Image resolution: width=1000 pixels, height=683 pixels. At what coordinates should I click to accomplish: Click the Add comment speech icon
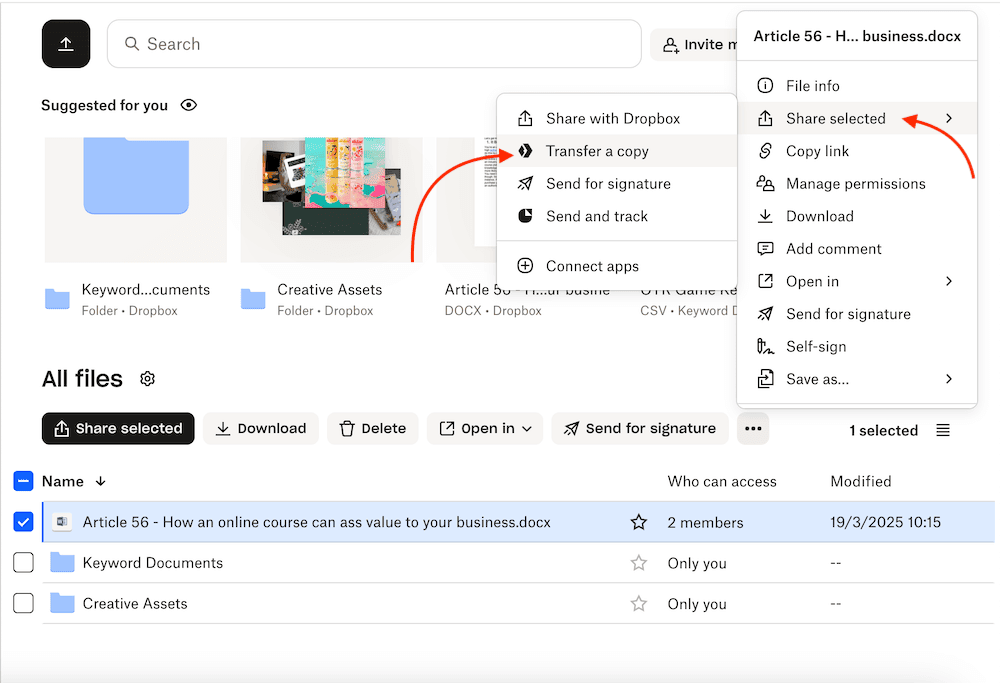tap(765, 249)
